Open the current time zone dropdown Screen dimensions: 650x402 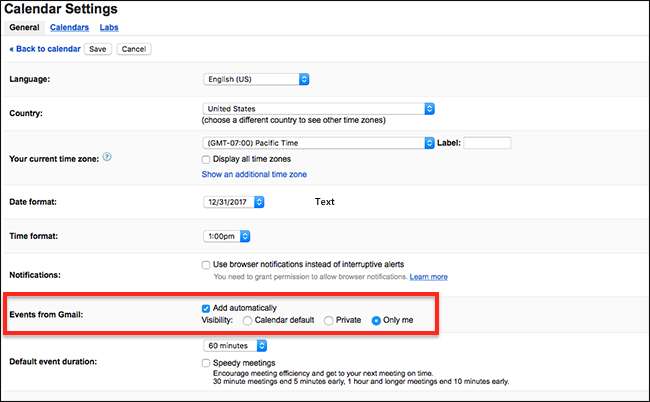click(x=317, y=143)
